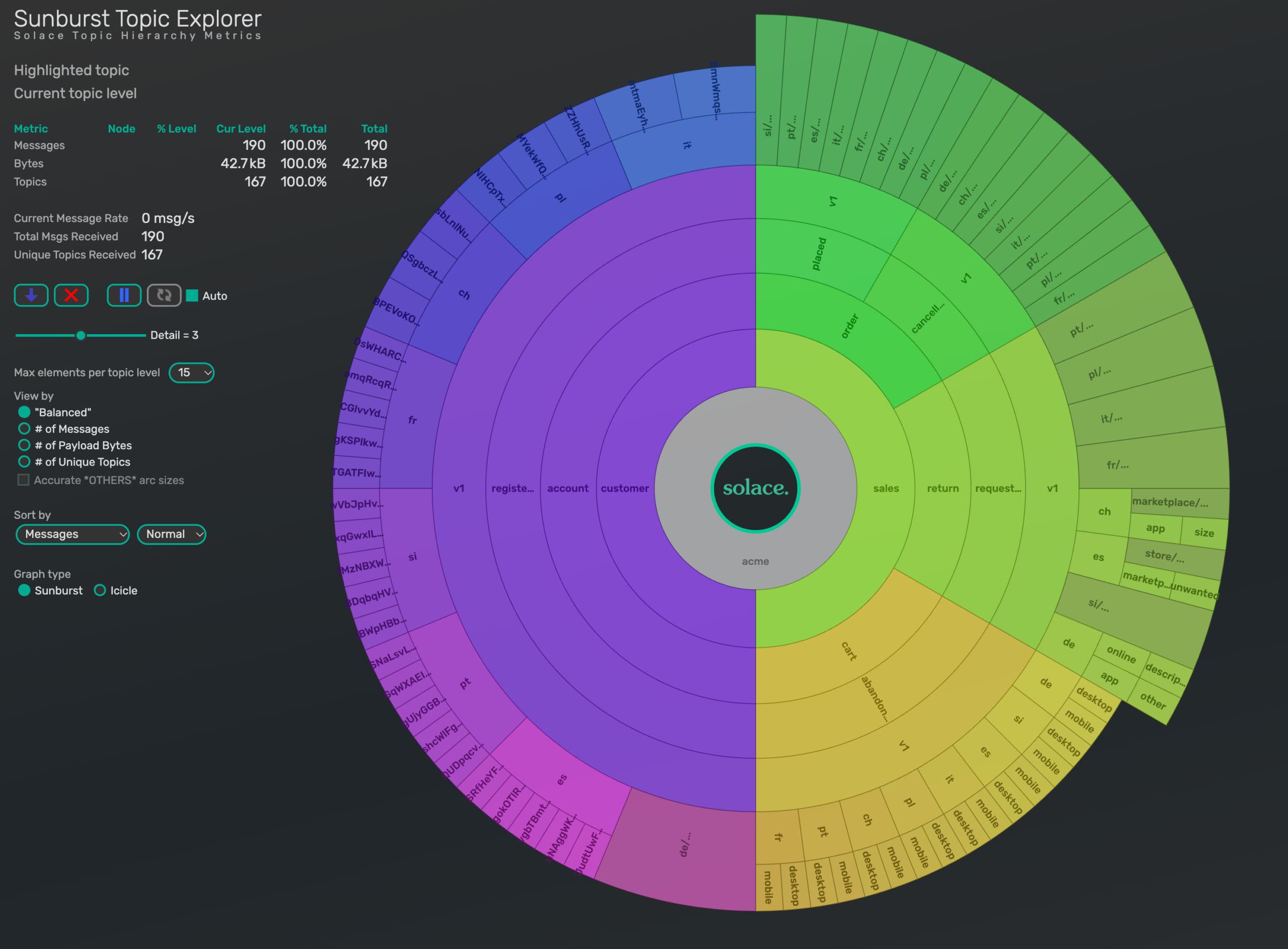The height and width of the screenshot is (949, 1288).
Task: Enable Accurate *OTHERS* arc sizes checkbox
Action: (x=24, y=480)
